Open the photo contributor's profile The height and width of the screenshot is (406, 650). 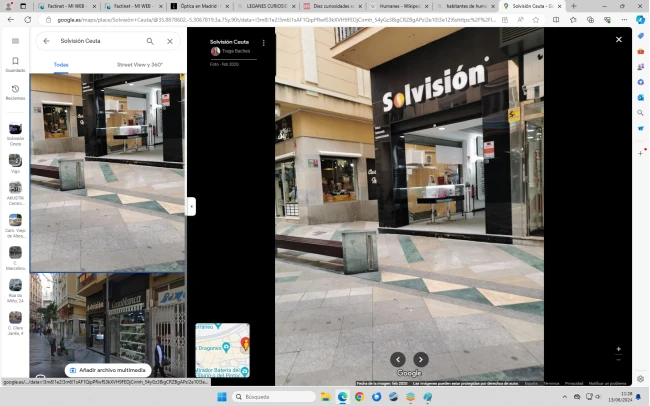pyautogui.click(x=230, y=51)
